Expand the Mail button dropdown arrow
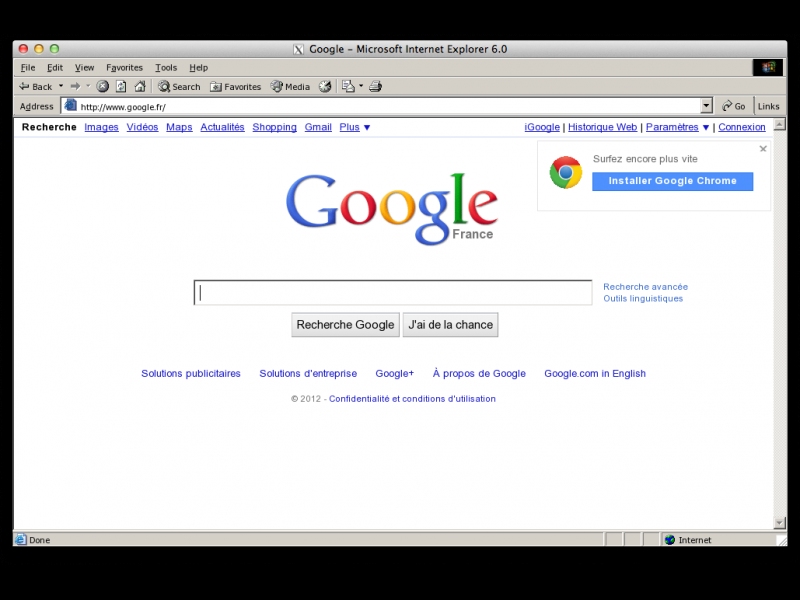 [361, 86]
